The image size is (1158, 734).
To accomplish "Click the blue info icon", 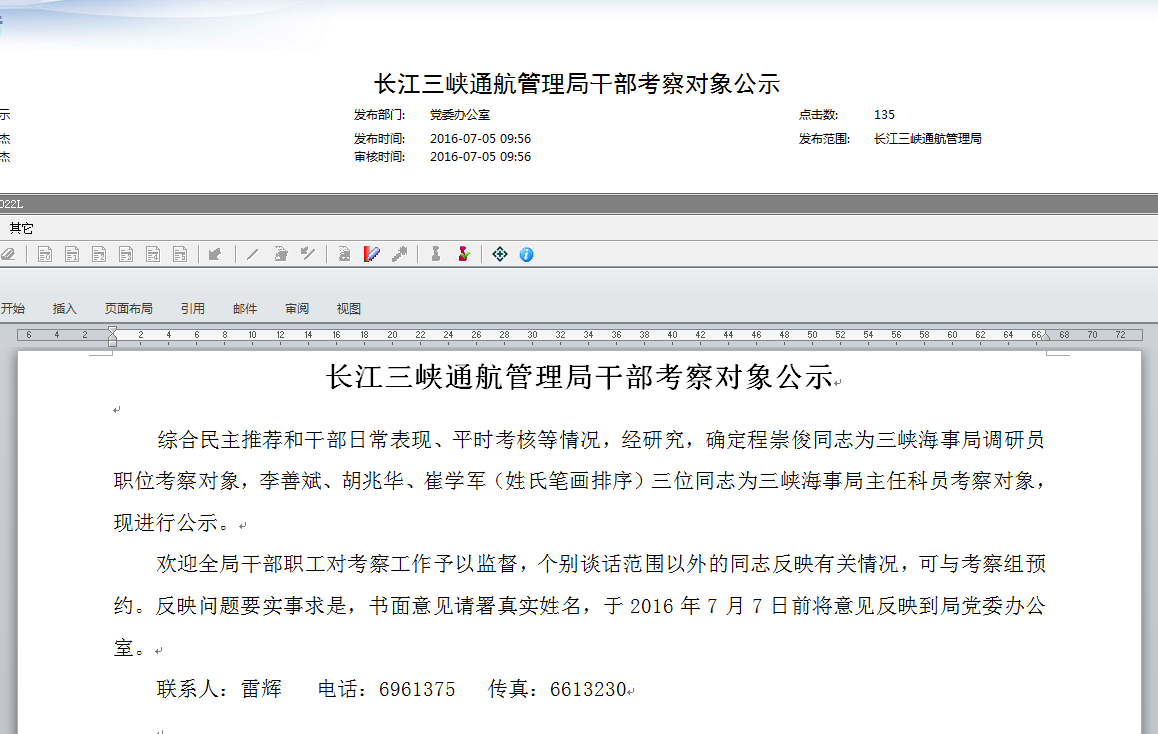I will pos(527,255).
